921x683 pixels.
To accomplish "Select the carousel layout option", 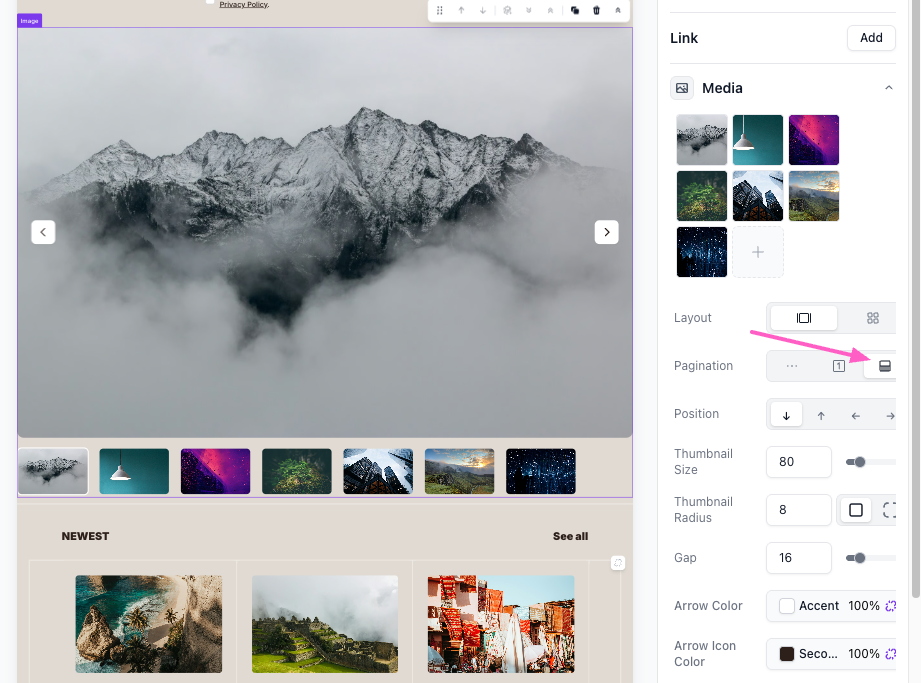I will coord(804,318).
